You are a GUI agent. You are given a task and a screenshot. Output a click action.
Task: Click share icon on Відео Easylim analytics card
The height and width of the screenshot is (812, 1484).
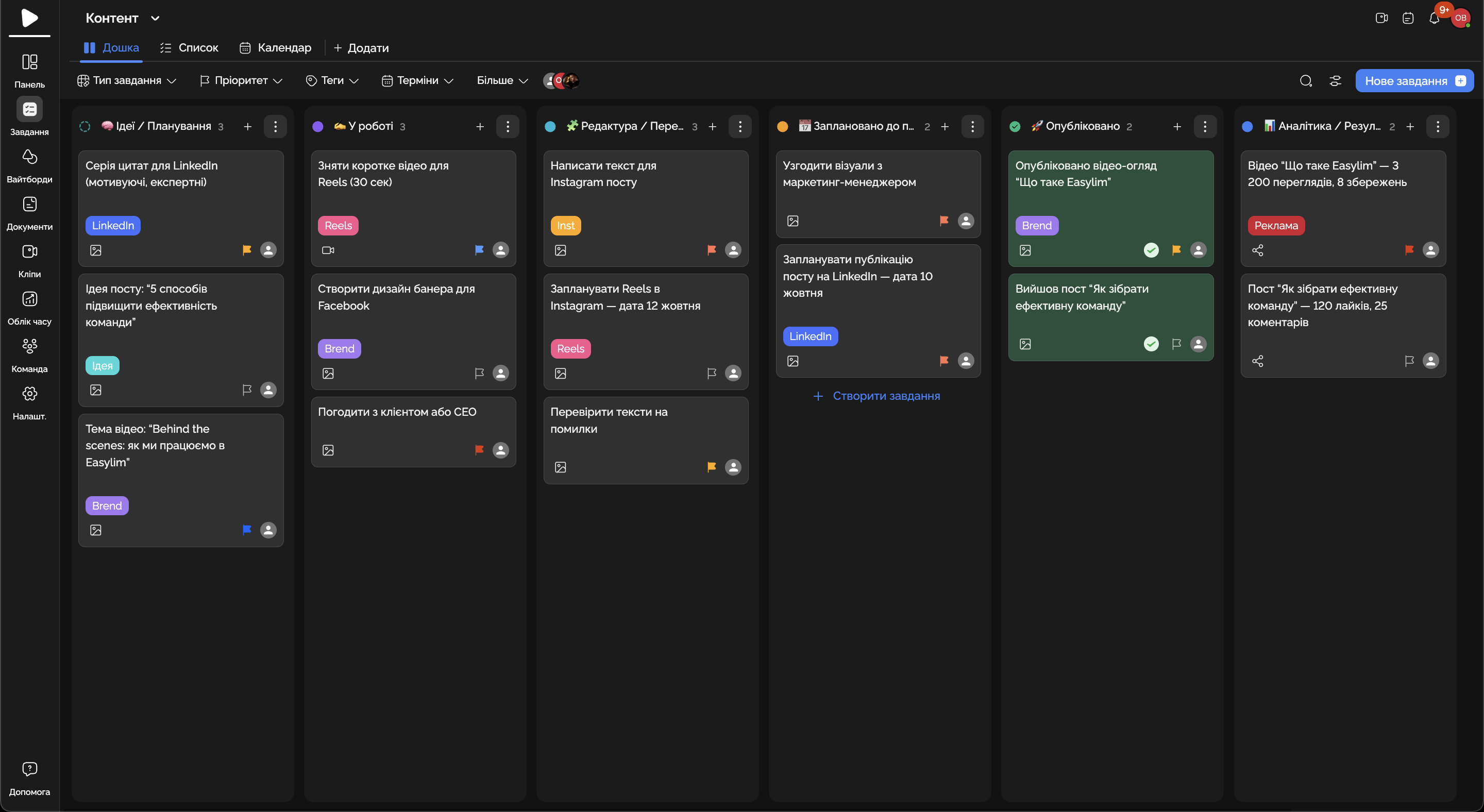tap(1258, 250)
